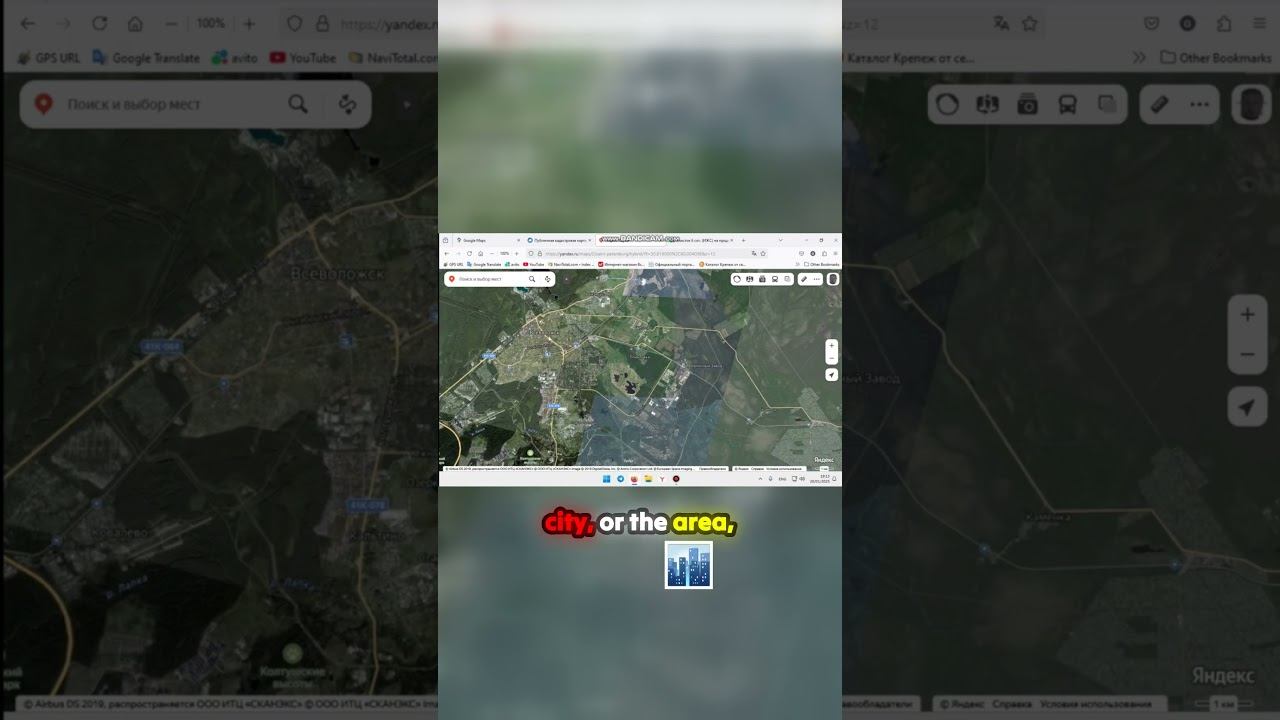Open the Pocket icon in the large background toolbar
The width and height of the screenshot is (1280, 720).
point(1151,23)
